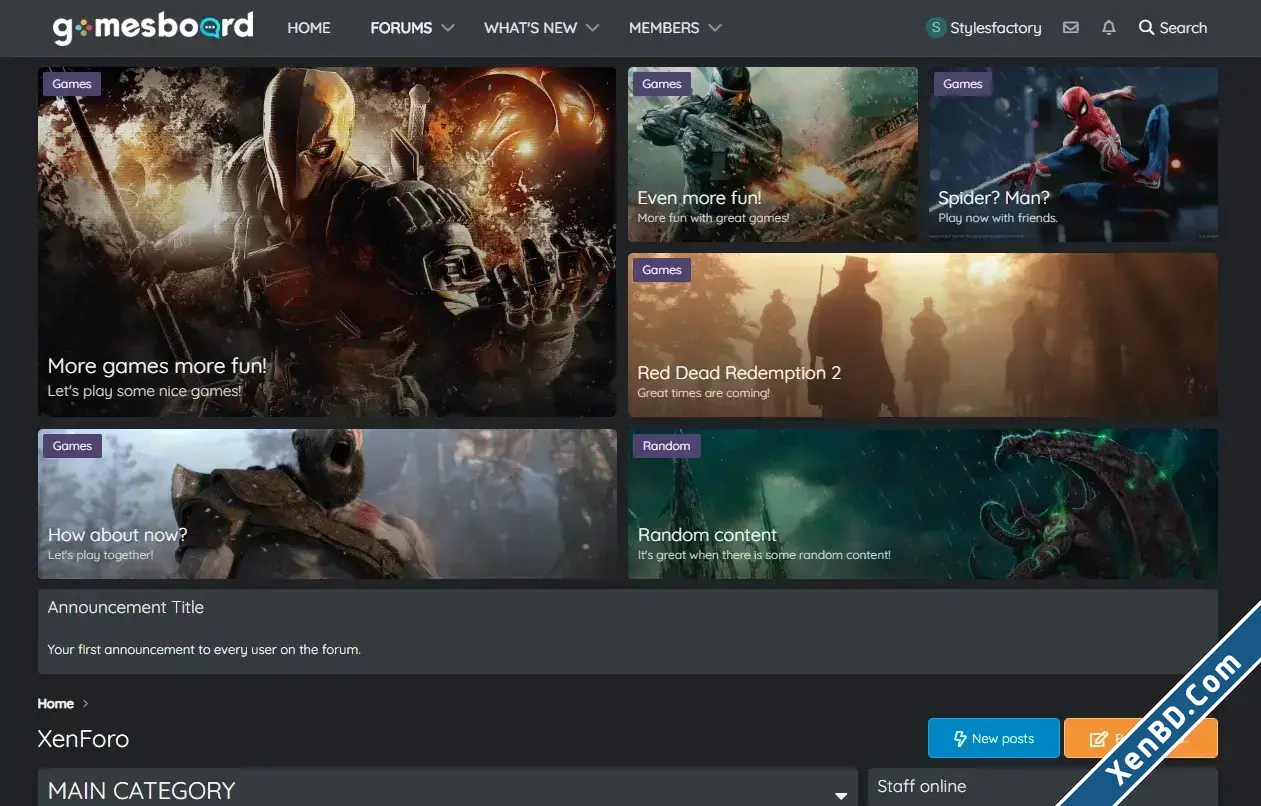The image size is (1261, 806).
Task: Open the 'How about now?' tile
Action: (327, 504)
